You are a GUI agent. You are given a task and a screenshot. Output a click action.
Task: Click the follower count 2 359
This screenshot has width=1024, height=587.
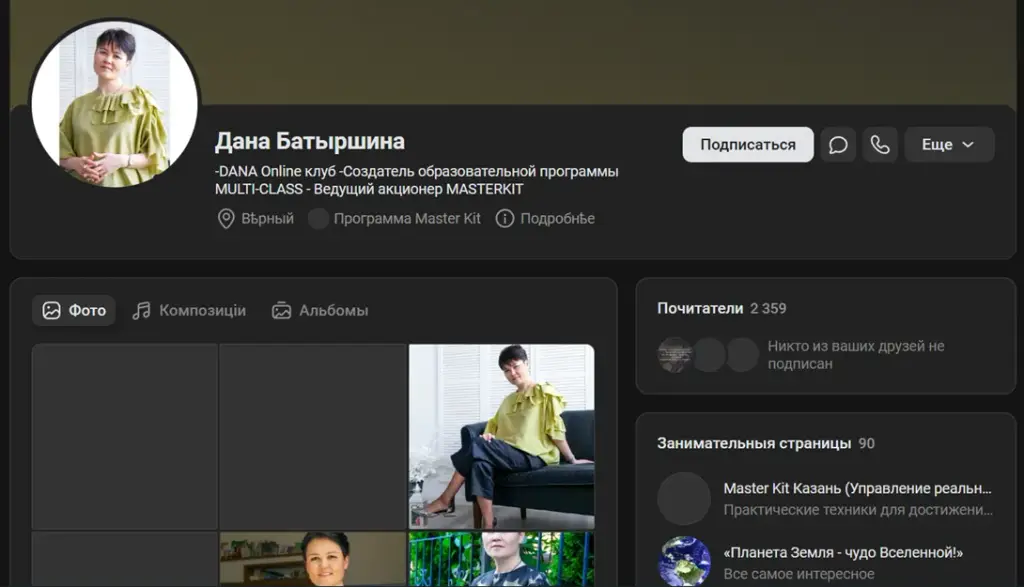pos(768,308)
